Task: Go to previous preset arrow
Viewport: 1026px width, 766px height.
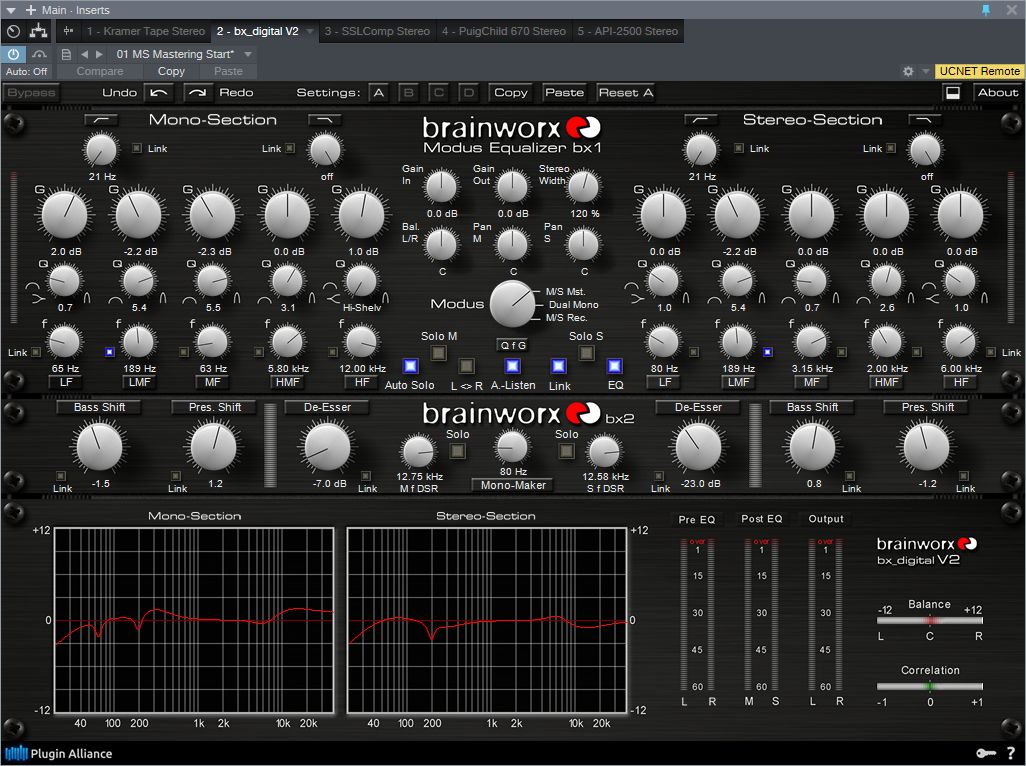Action: point(84,54)
